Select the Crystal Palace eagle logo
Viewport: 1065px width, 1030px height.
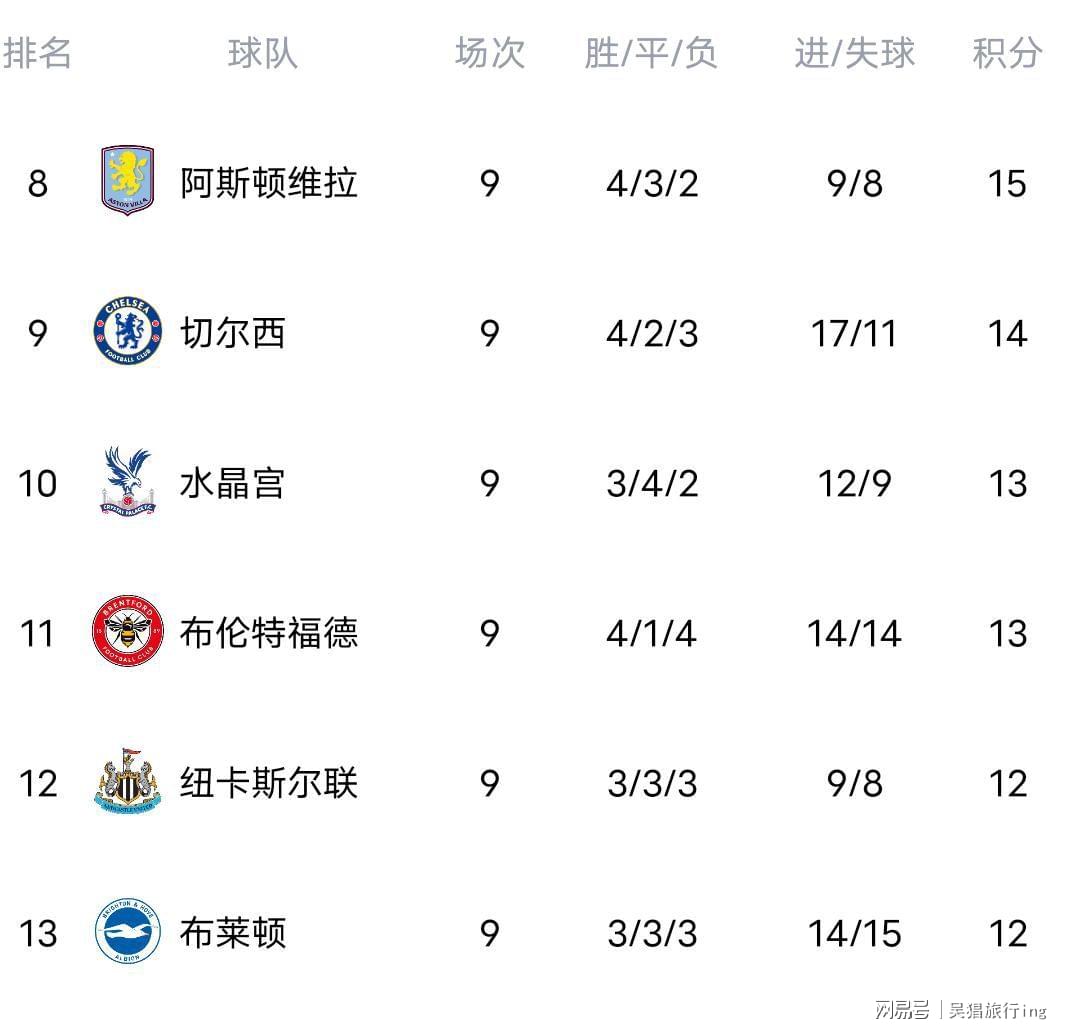128,481
